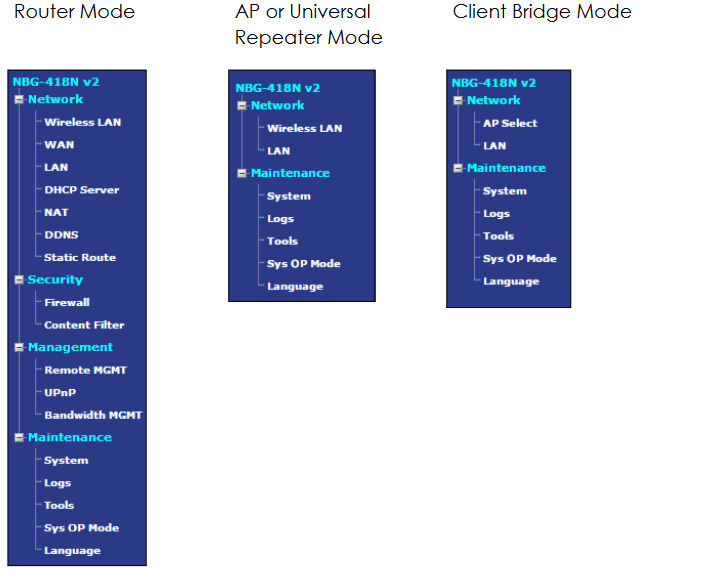Open Firewall under Security in Router menu

[67, 302]
